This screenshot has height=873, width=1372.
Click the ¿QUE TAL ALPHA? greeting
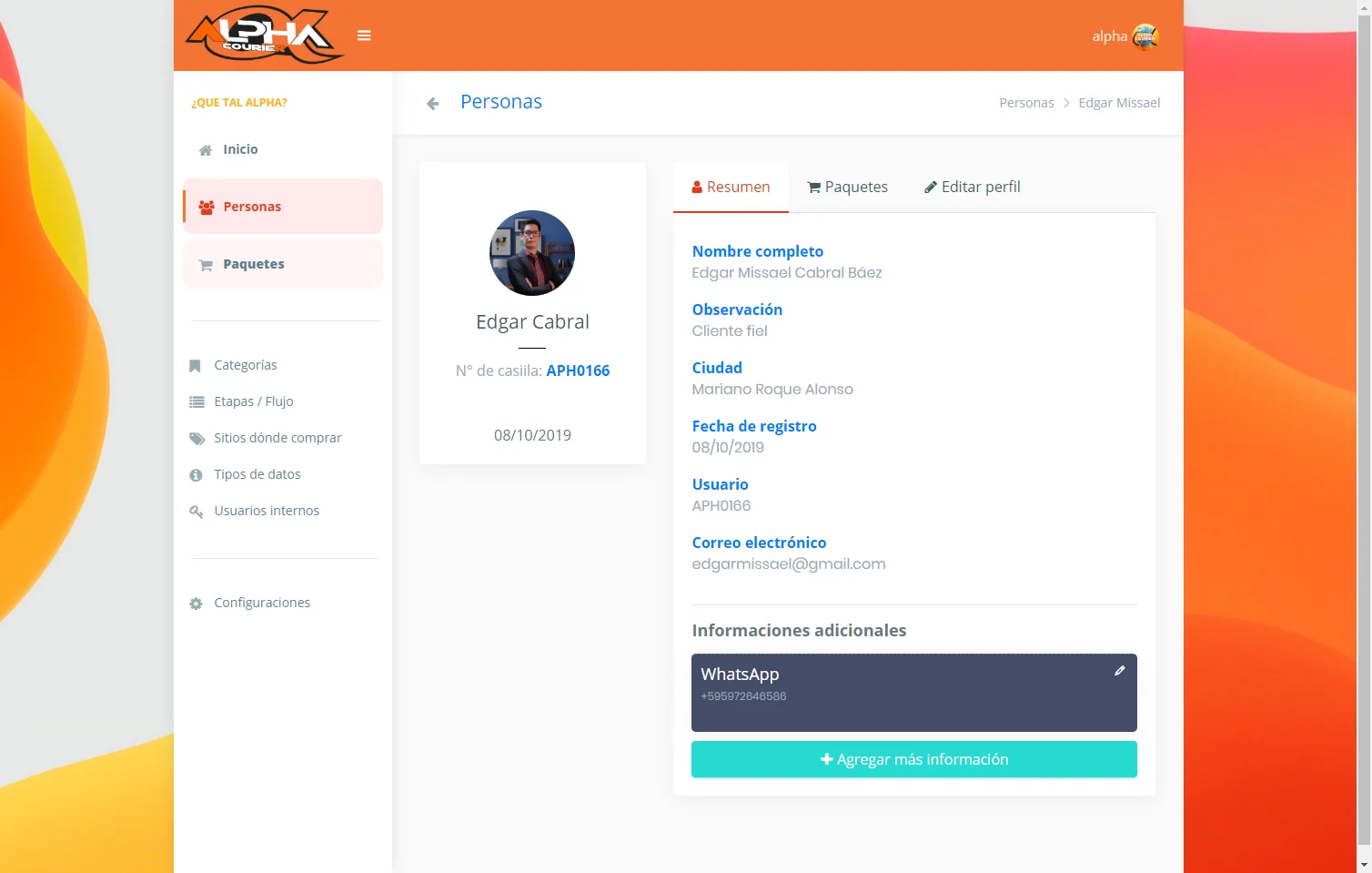(239, 103)
